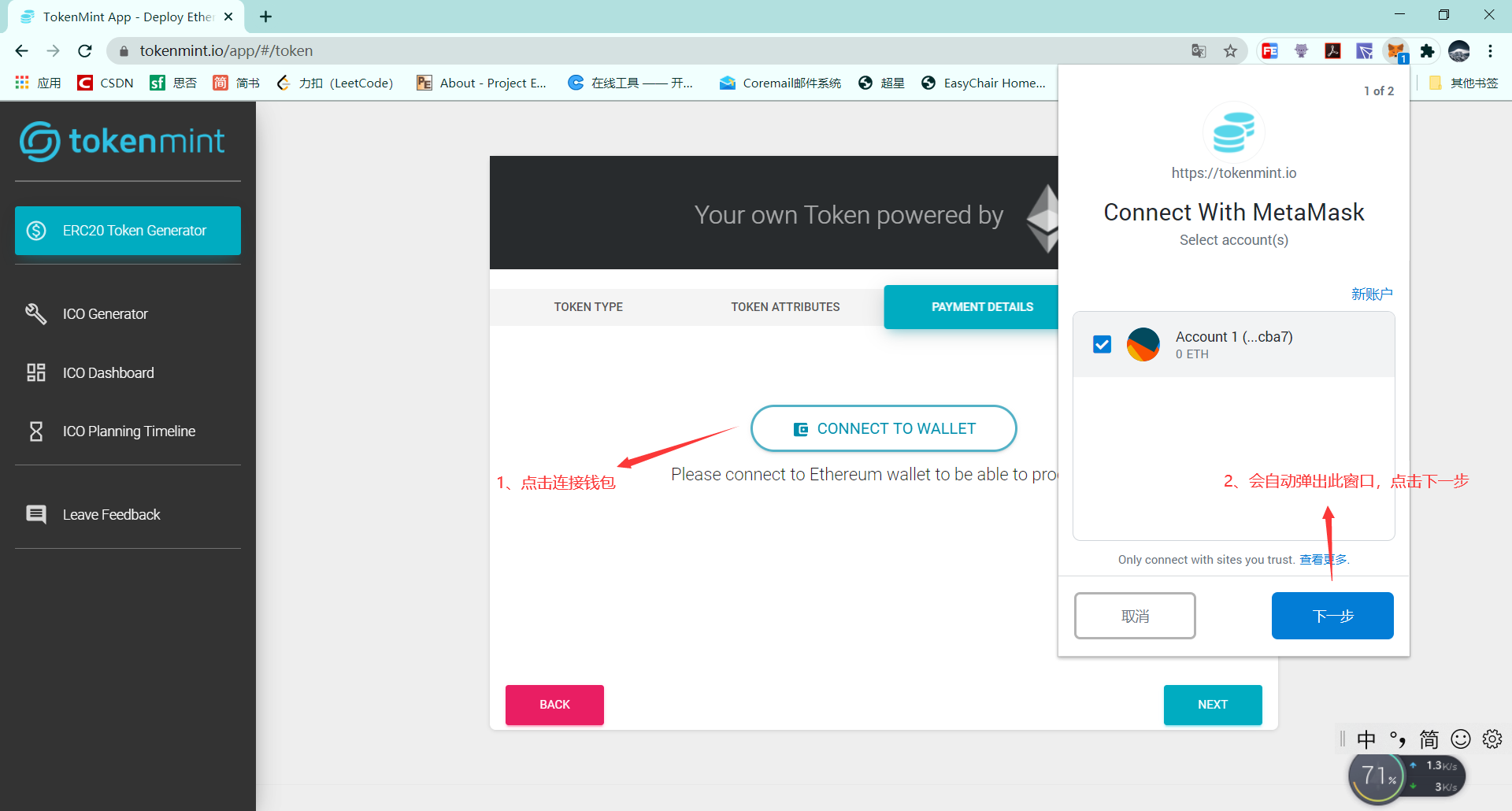Image resolution: width=1512 pixels, height=811 pixels.
Task: Click the browser profile avatar
Action: point(1459,51)
